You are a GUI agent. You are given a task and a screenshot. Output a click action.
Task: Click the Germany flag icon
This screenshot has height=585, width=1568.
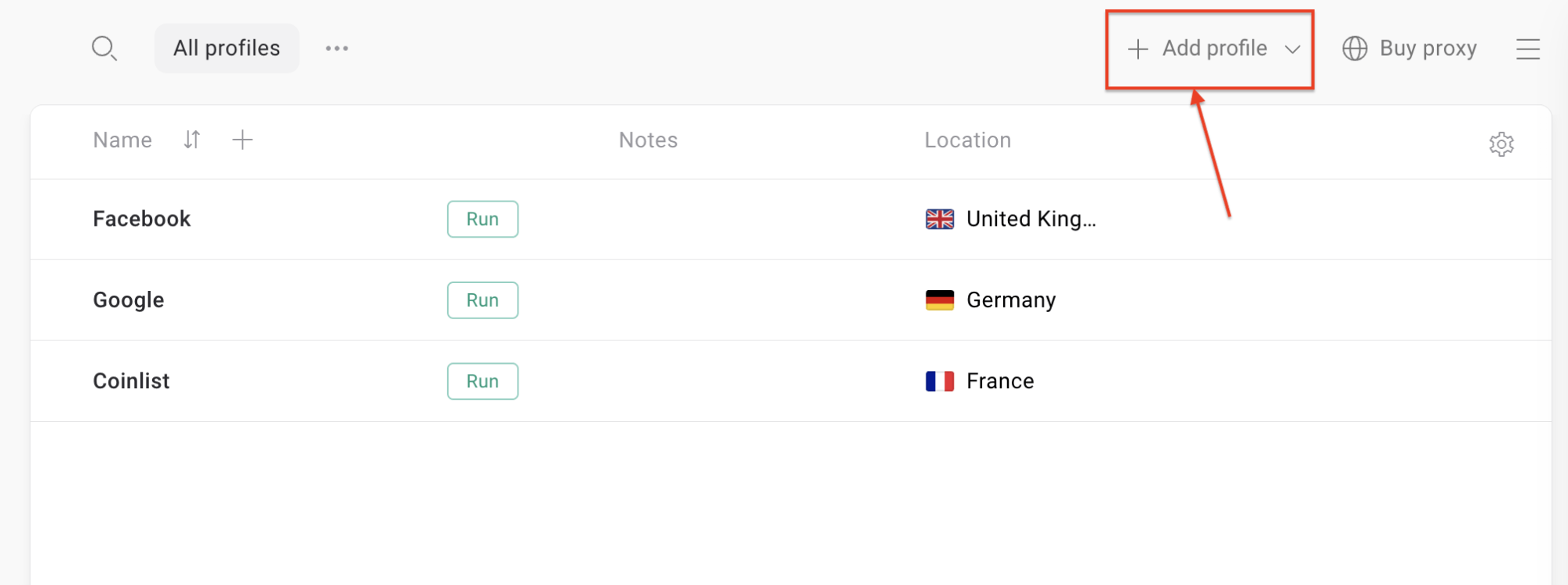click(x=940, y=300)
